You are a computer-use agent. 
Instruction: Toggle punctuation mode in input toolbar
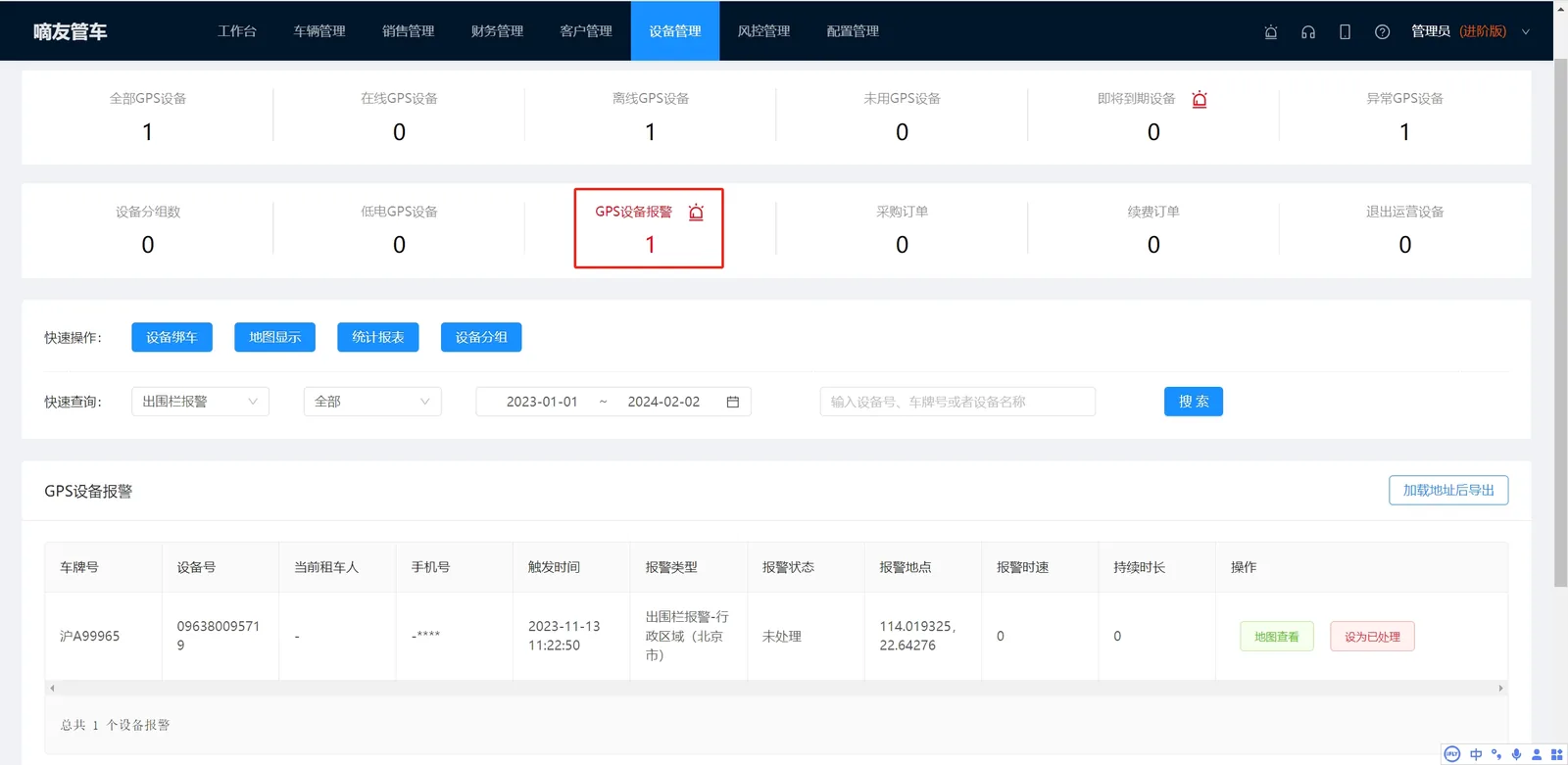1496,754
